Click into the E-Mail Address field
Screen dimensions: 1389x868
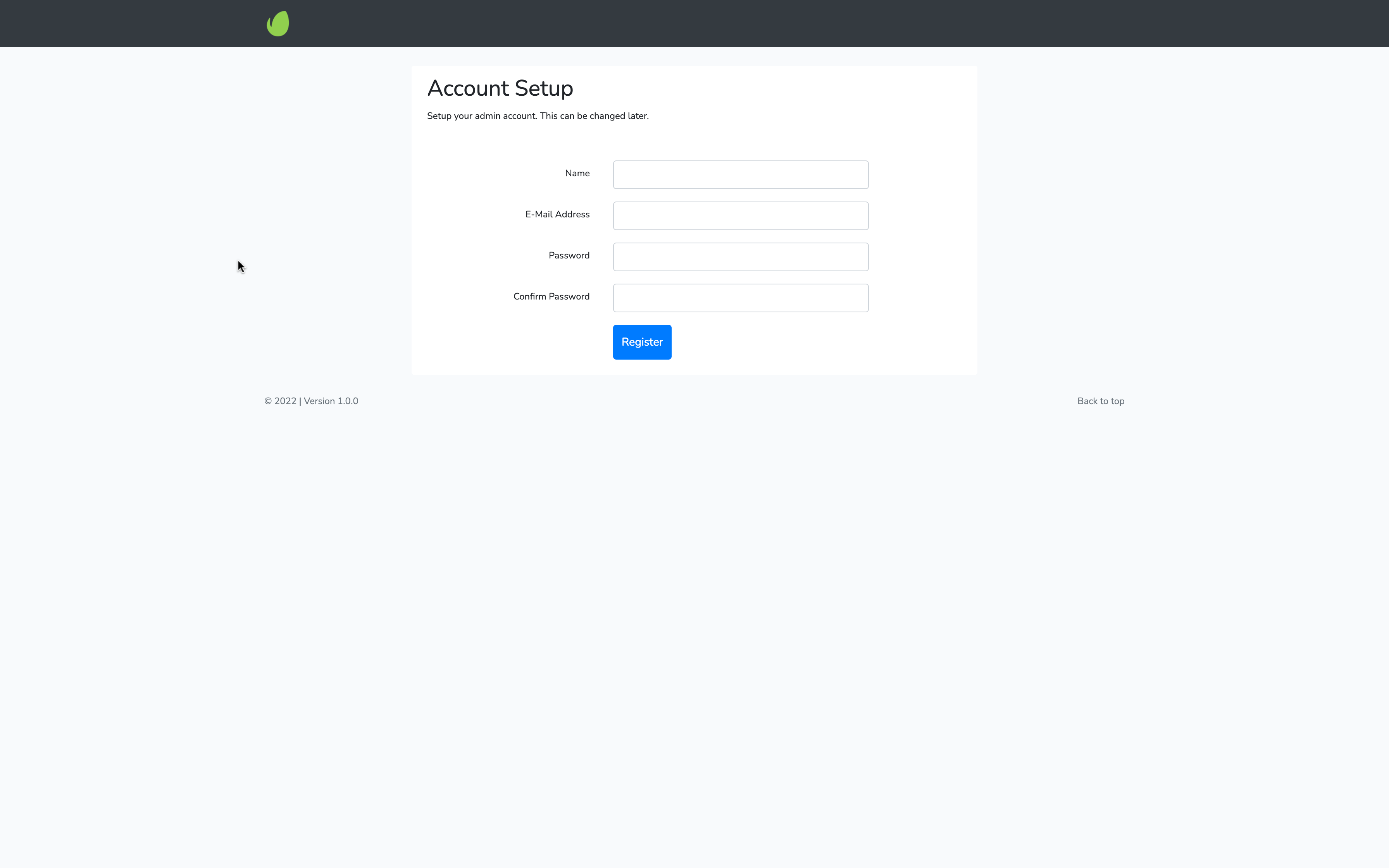tap(740, 216)
